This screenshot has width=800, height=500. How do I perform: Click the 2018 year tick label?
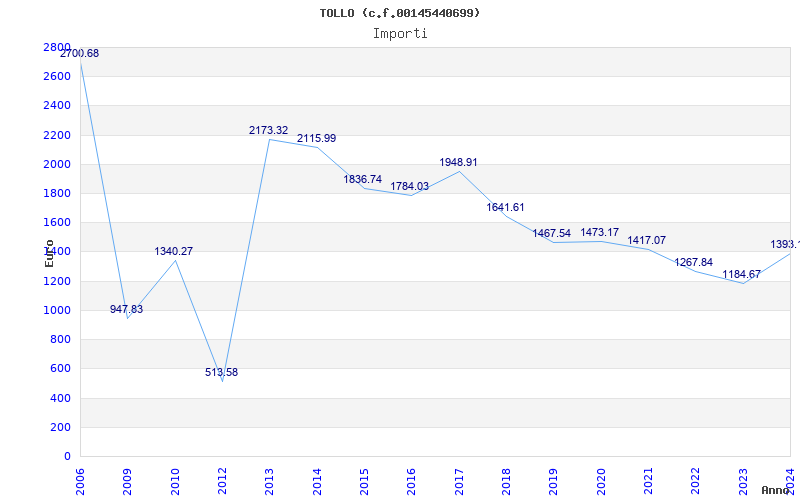pos(506,482)
